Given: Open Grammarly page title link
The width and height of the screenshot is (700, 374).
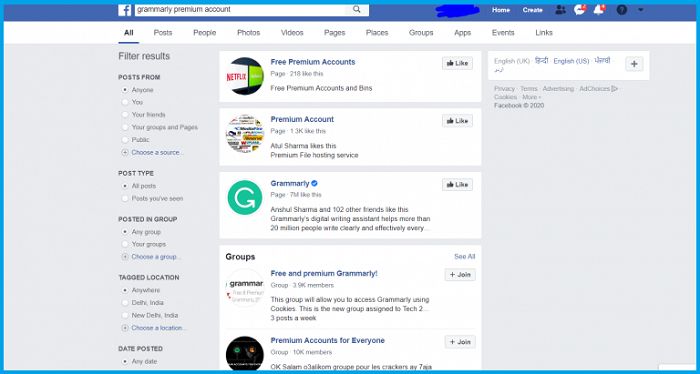Looking at the screenshot, I should (290, 183).
